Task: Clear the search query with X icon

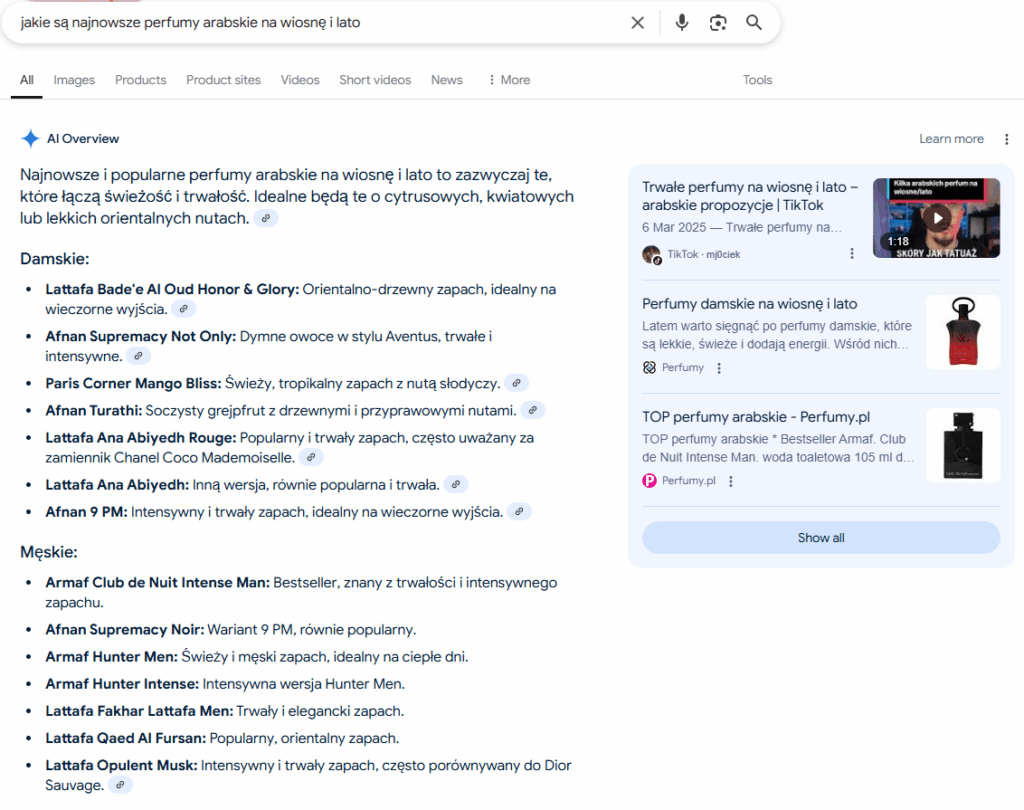Action: point(637,23)
